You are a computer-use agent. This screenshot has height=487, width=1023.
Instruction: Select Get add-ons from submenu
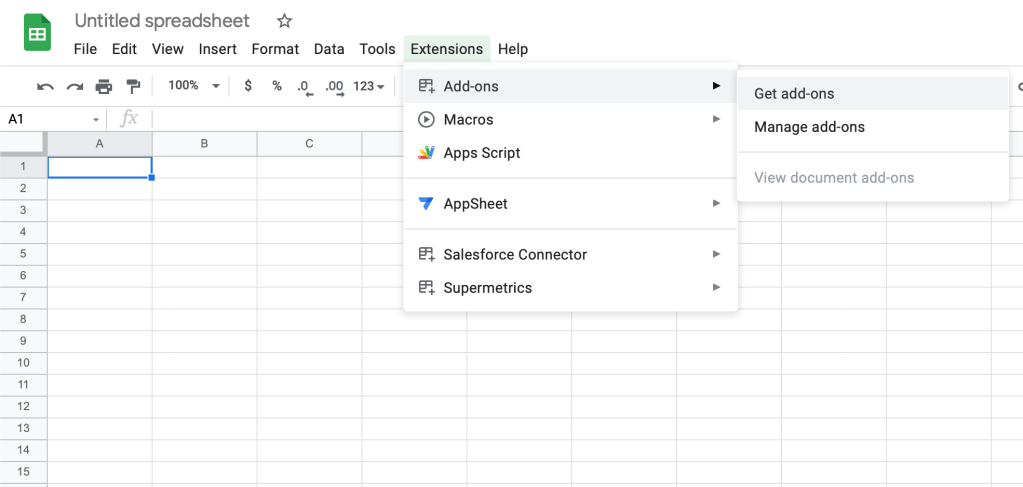coord(794,94)
